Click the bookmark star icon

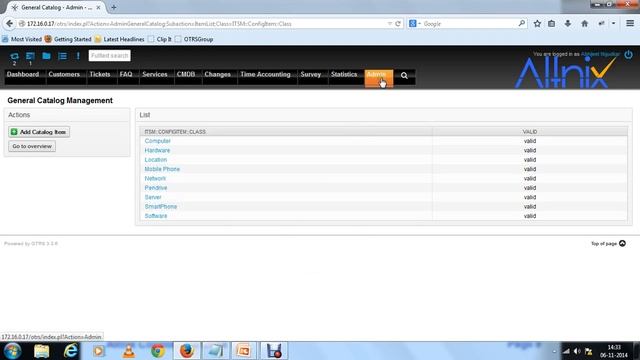tap(537, 24)
